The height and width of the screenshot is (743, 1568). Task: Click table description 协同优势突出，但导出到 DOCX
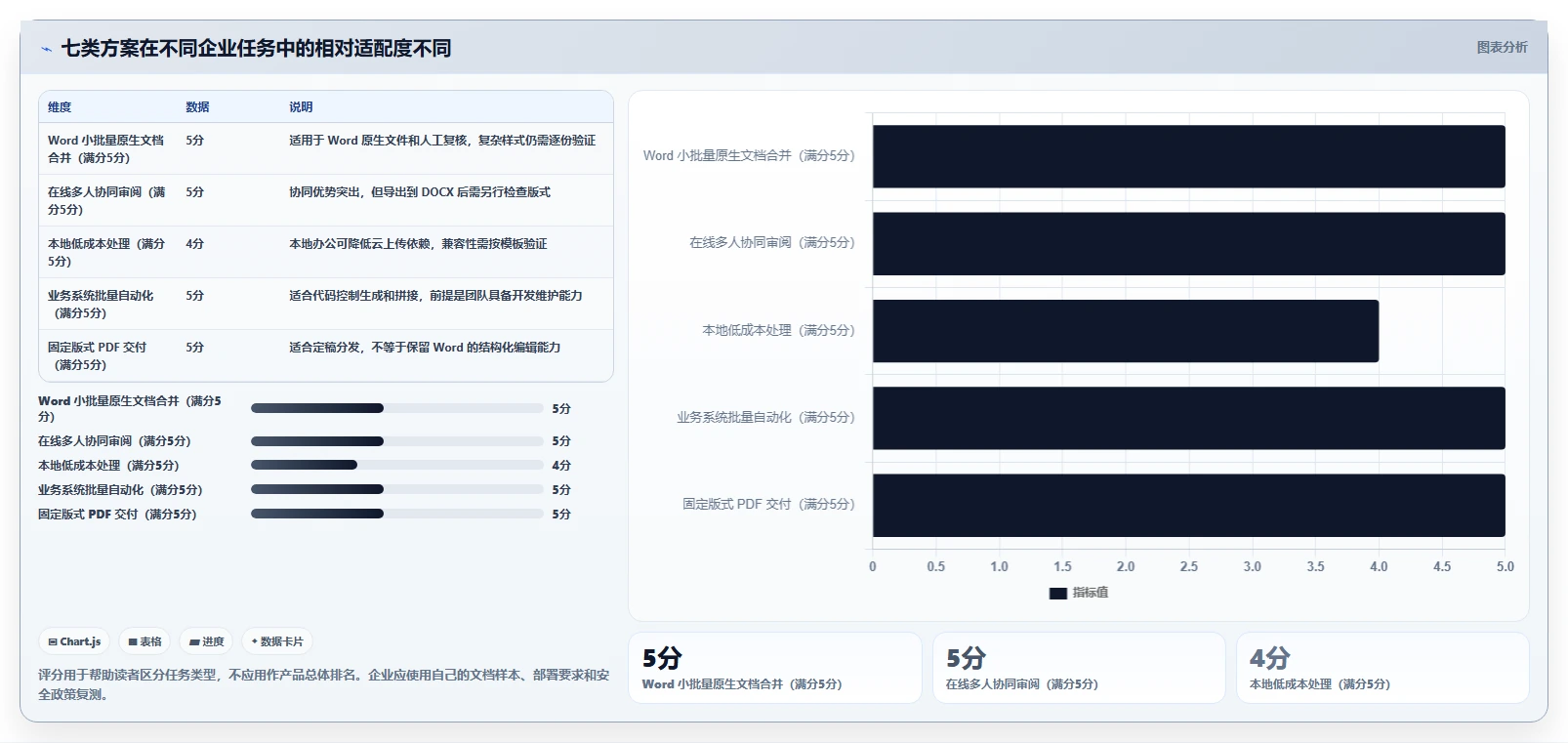pos(420,192)
